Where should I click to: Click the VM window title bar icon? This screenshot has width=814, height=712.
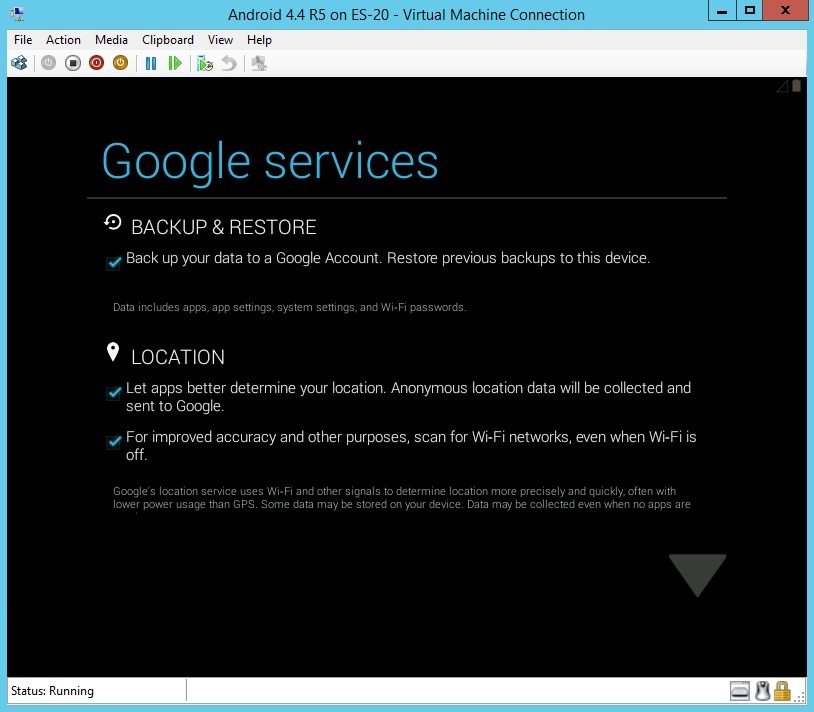tap(18, 14)
